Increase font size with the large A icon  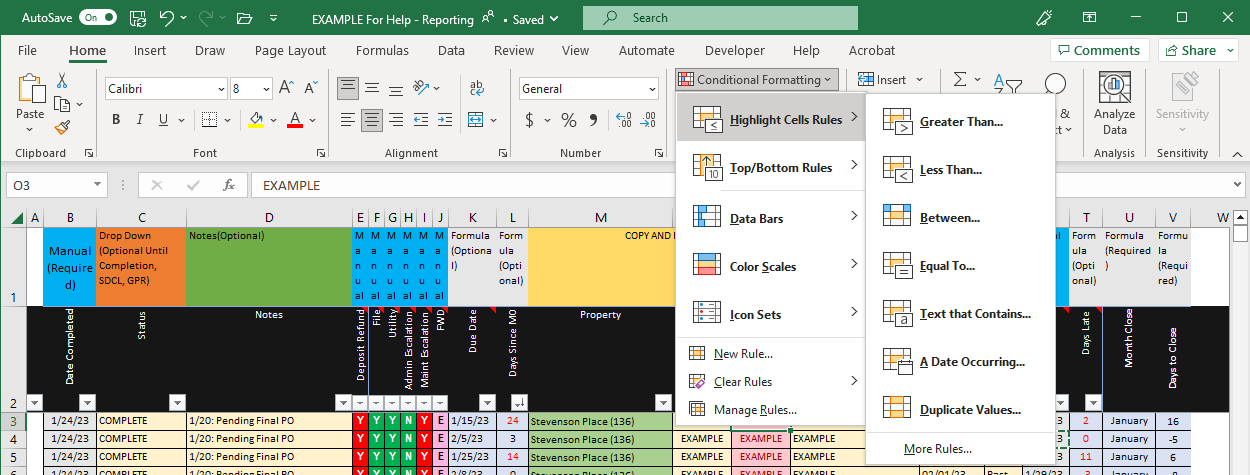point(285,89)
